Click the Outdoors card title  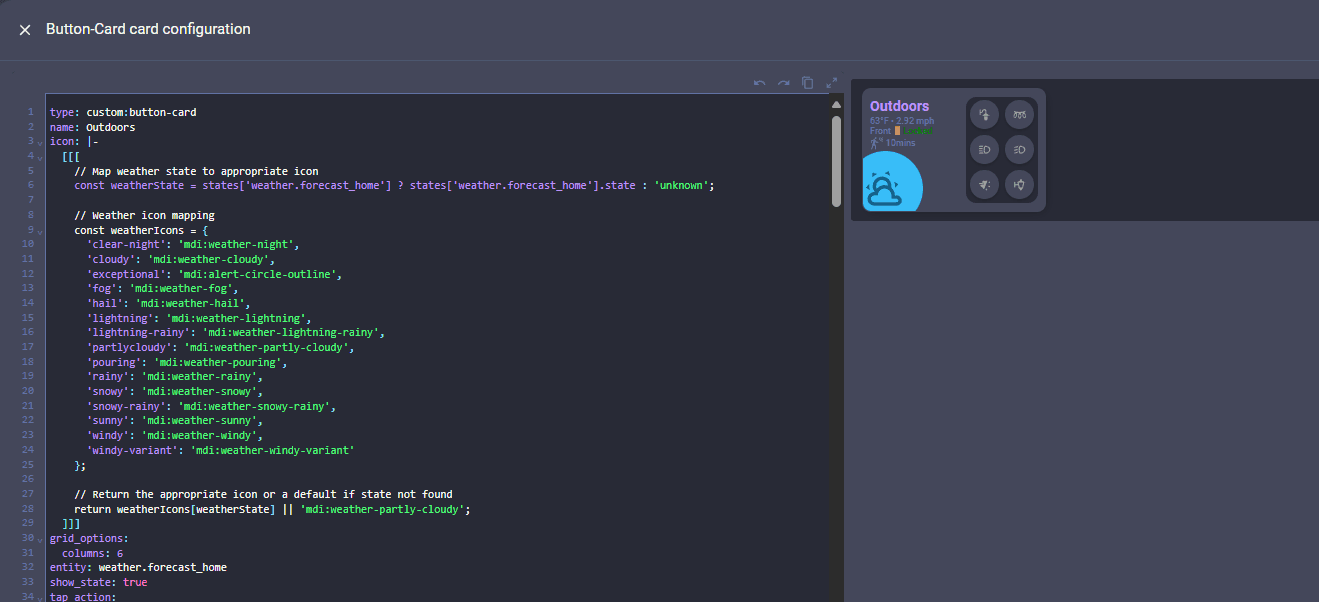[899, 105]
